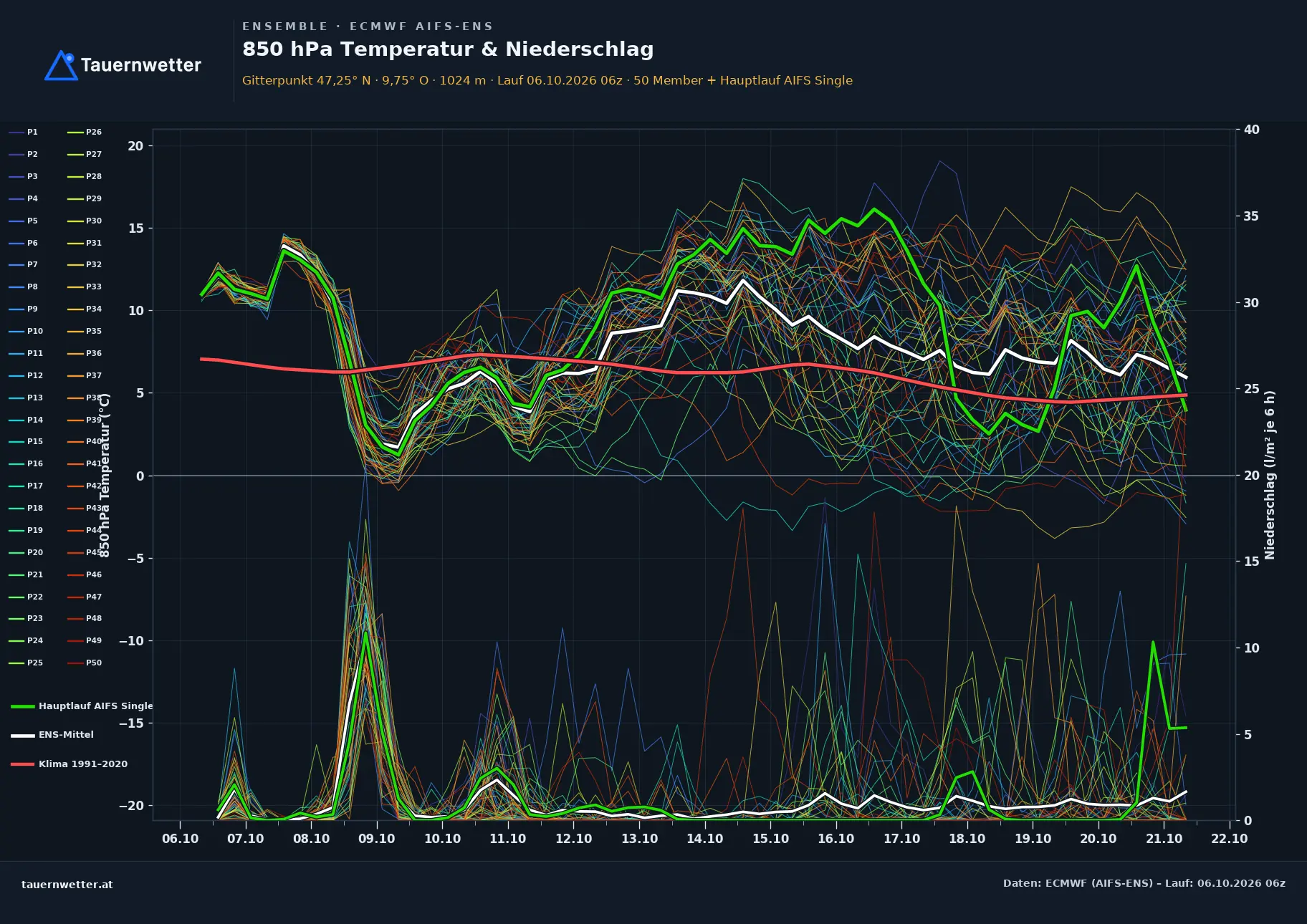Select the ENS-Mittel legend entry

pos(52,735)
